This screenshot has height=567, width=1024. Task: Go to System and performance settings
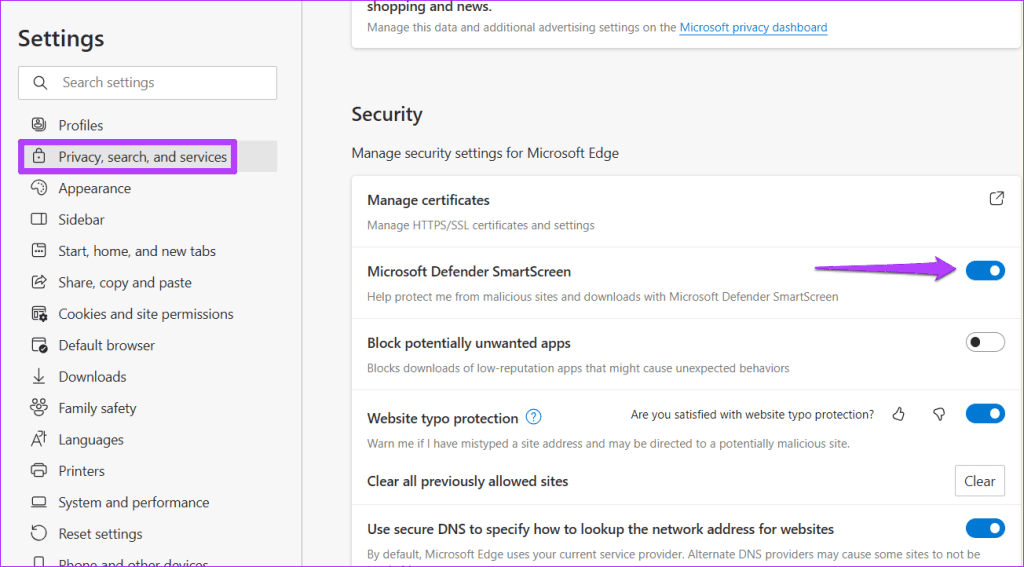click(x=133, y=502)
